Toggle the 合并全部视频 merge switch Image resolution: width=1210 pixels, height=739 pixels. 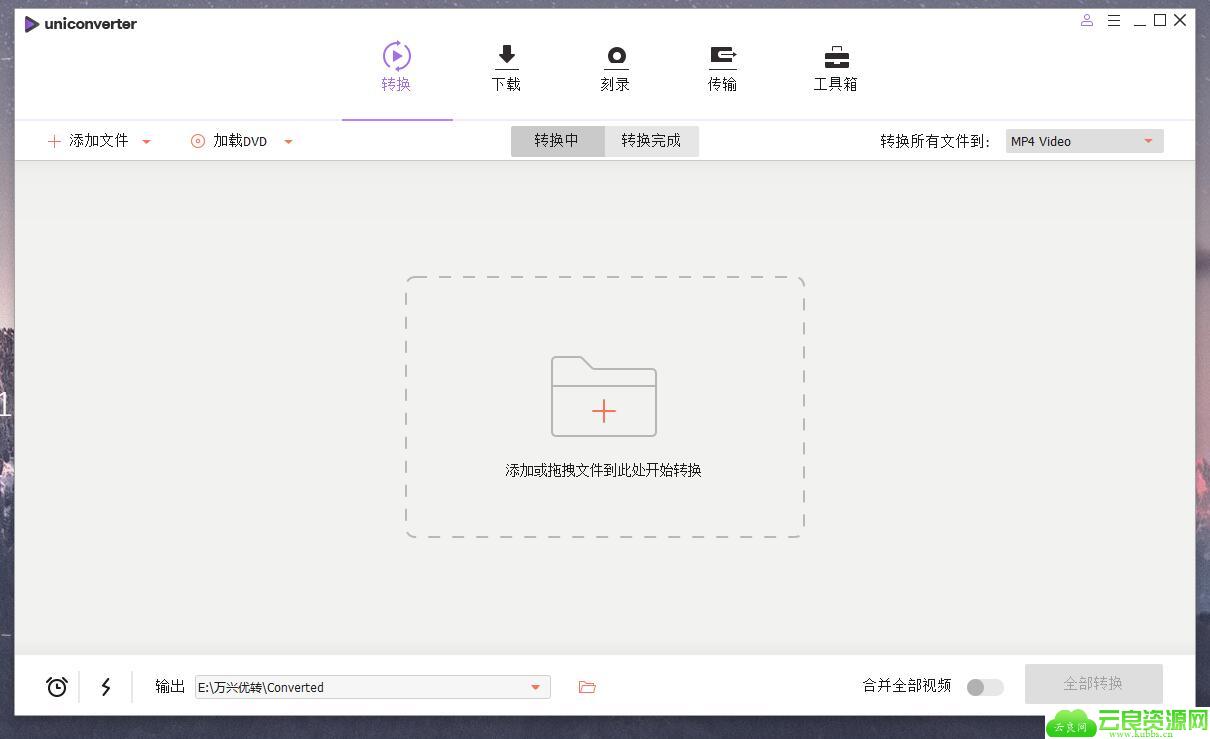tap(985, 687)
